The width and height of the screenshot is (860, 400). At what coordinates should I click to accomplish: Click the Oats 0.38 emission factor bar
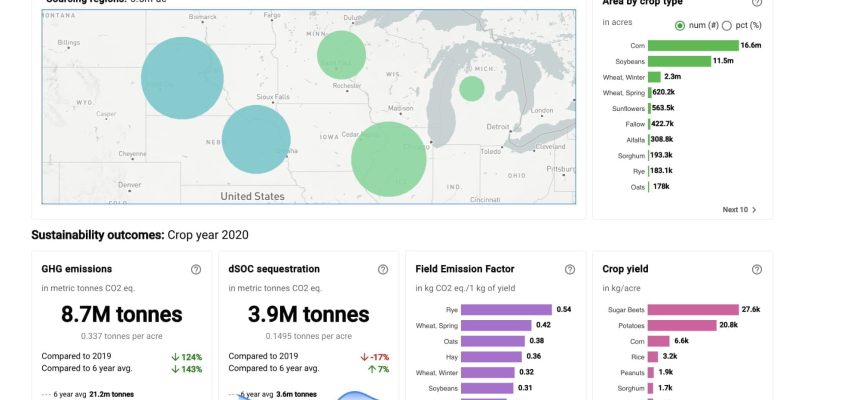493,341
